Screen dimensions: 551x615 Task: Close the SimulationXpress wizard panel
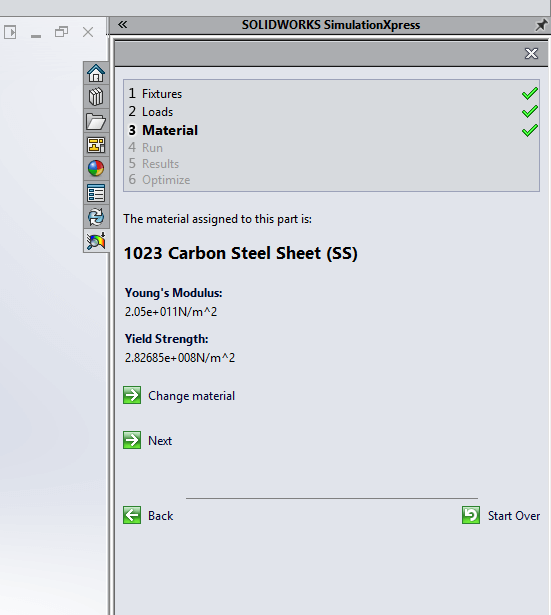coord(531,53)
